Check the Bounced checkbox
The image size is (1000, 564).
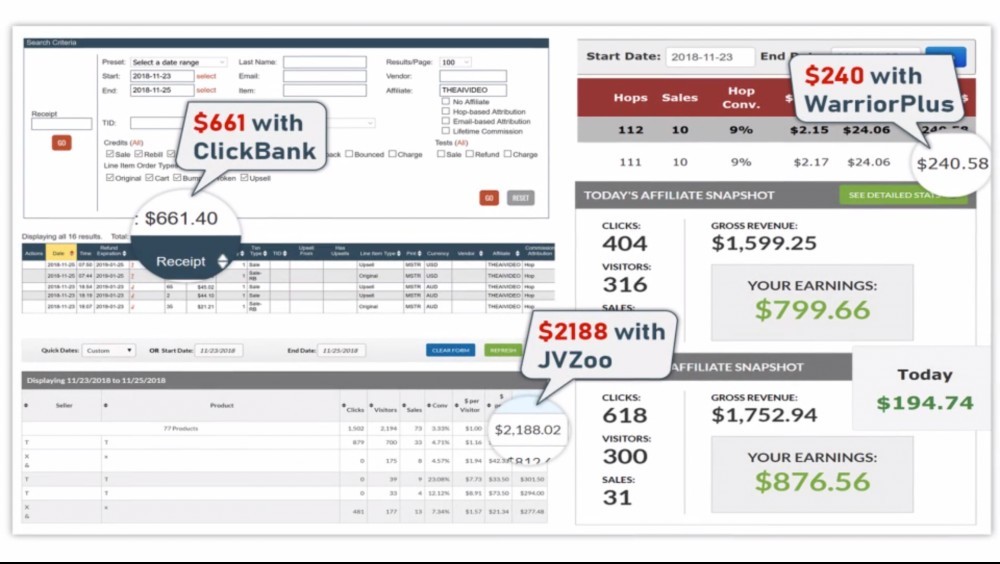click(x=349, y=154)
